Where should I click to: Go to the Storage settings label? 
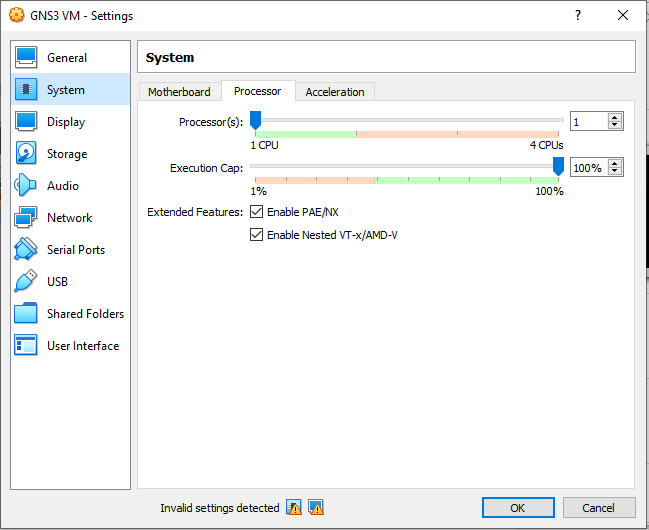67,154
